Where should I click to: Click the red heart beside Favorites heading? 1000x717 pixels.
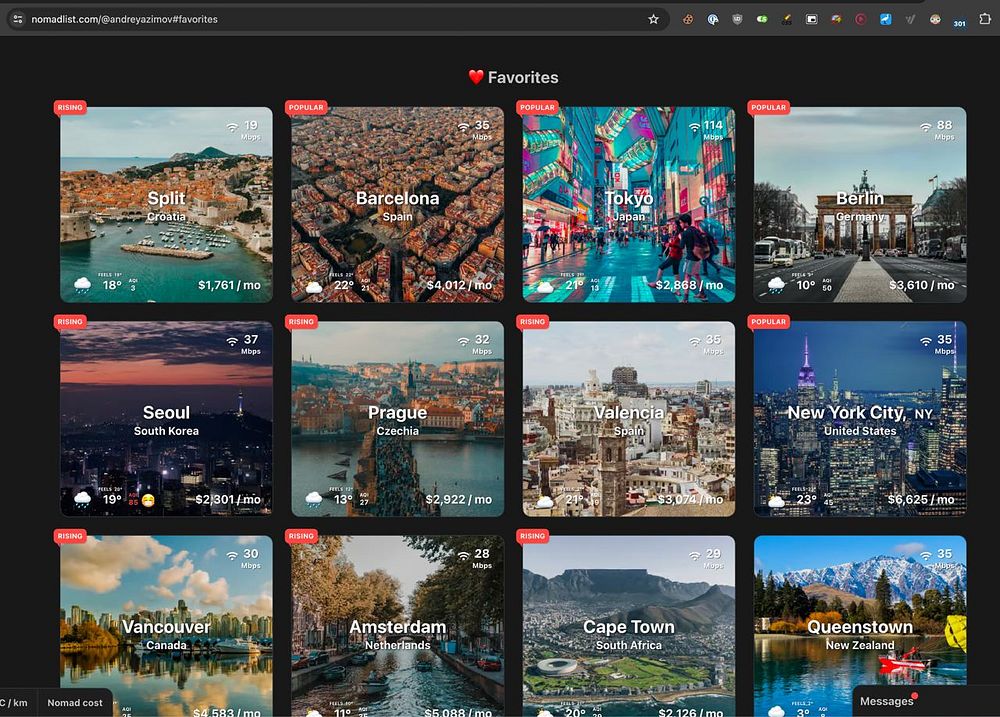476,78
